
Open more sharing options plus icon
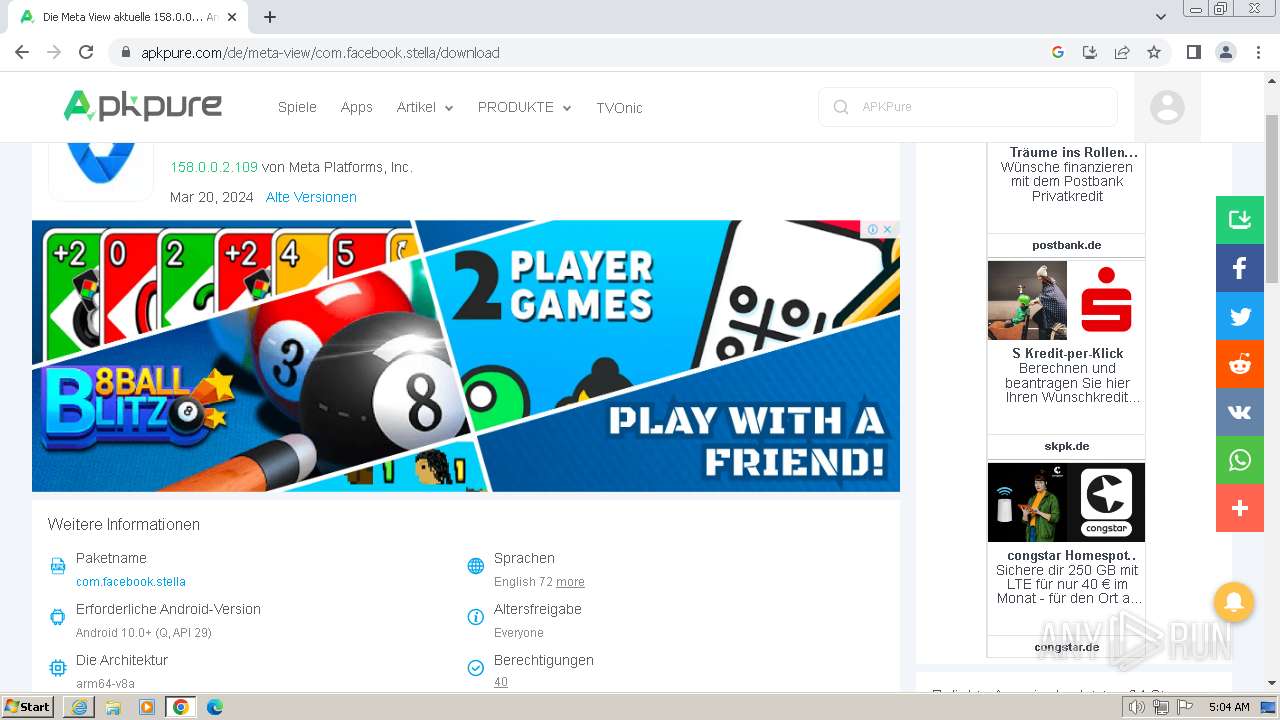[x=1240, y=508]
